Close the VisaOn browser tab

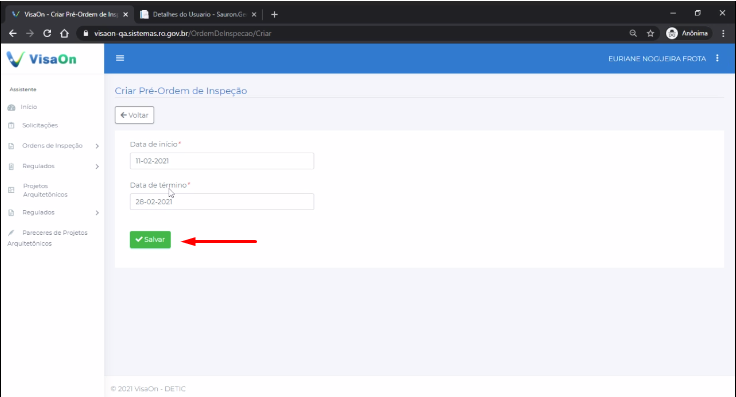(125, 15)
